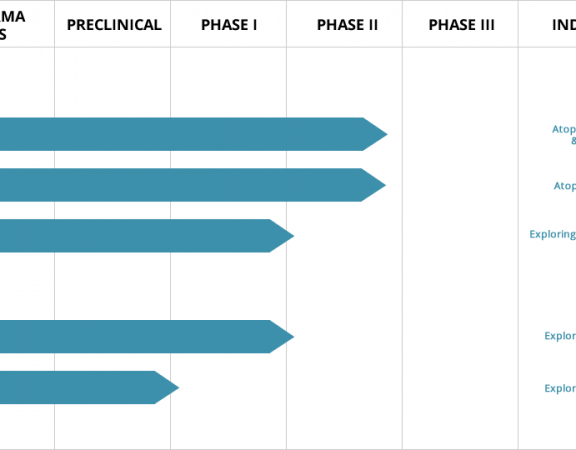Click the PRECLINICAL column header
Screen dimensions: 576x450
click(x=114, y=25)
